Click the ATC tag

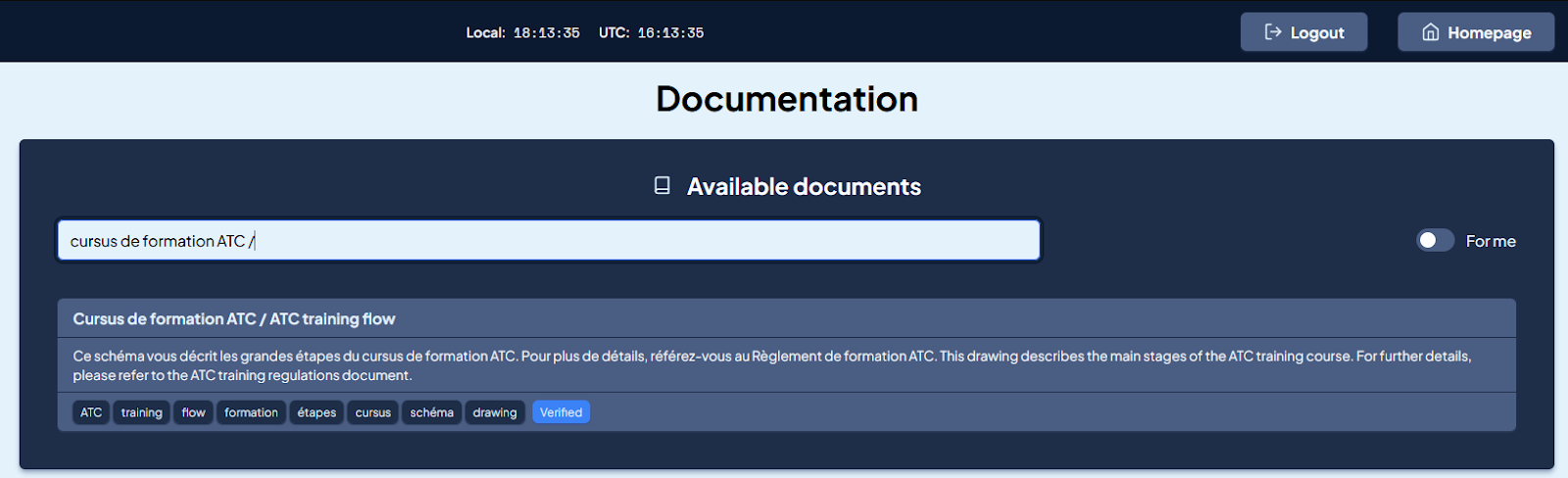(91, 412)
